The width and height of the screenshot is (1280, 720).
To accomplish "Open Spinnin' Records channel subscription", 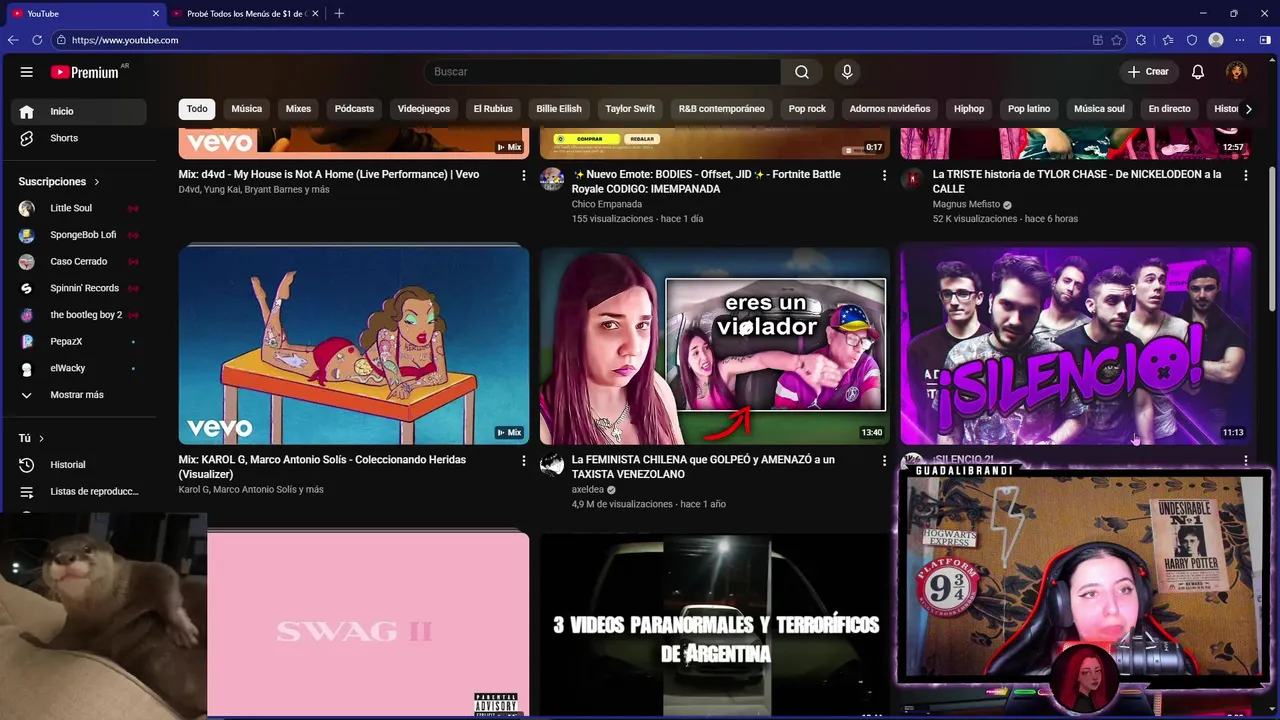I will coord(79,288).
